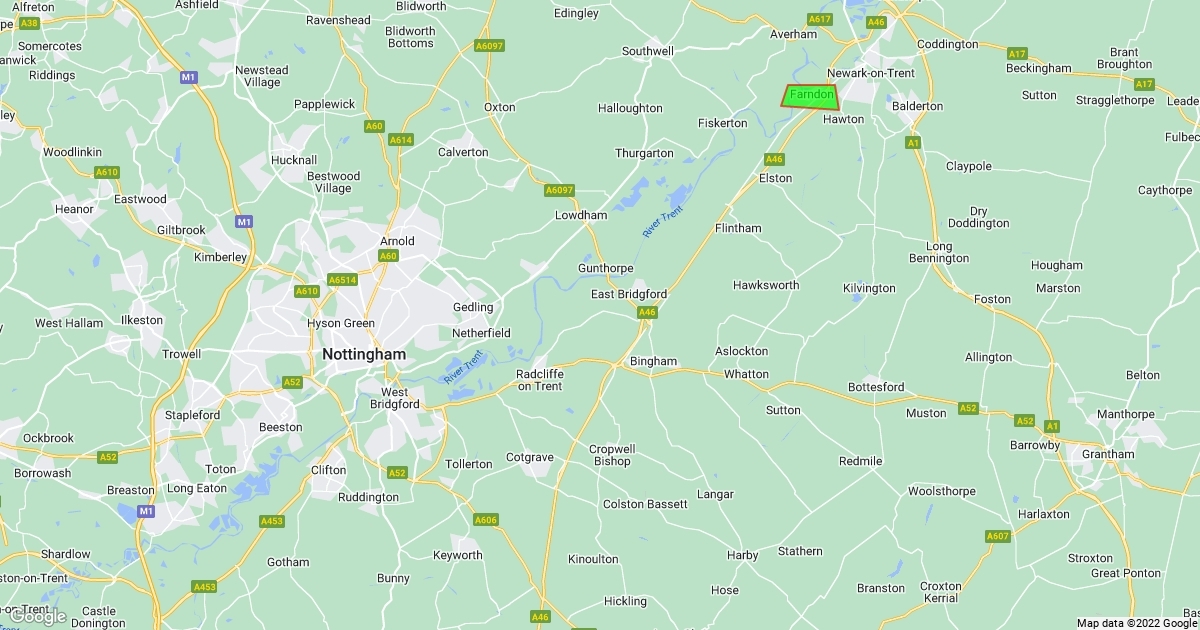
Task: Click the Nottingham city label
Action: [364, 355]
